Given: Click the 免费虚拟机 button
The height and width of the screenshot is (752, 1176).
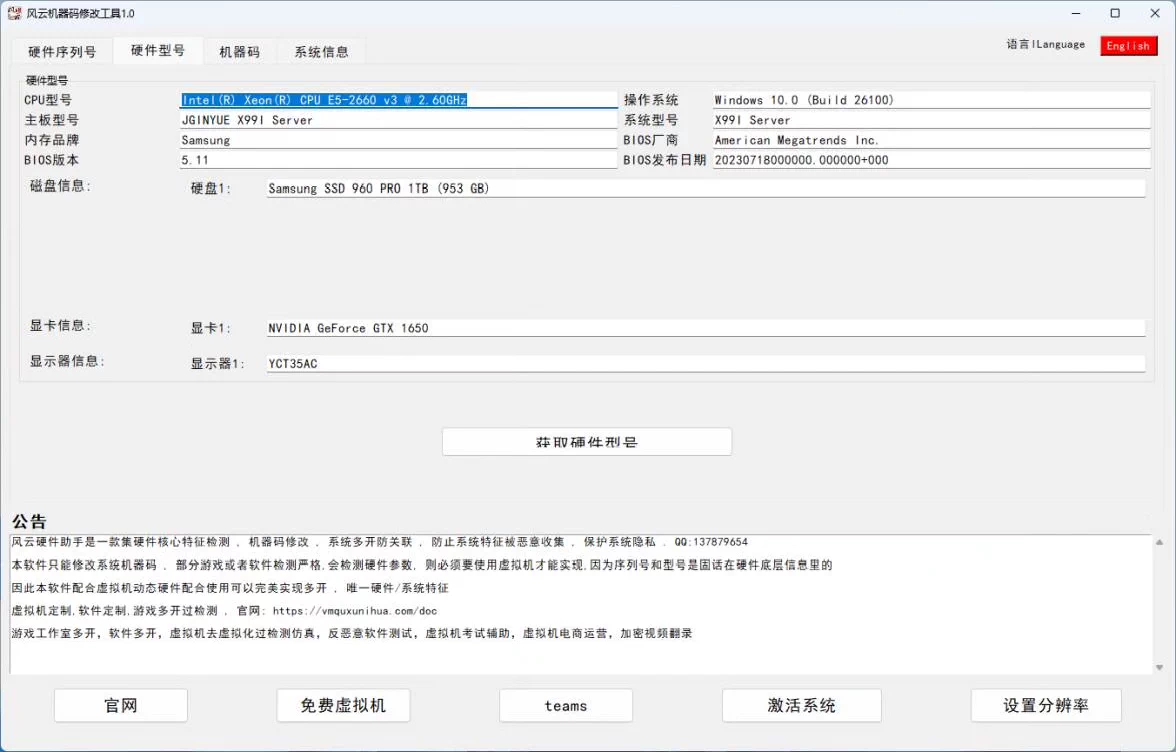Looking at the screenshot, I should coord(343,705).
